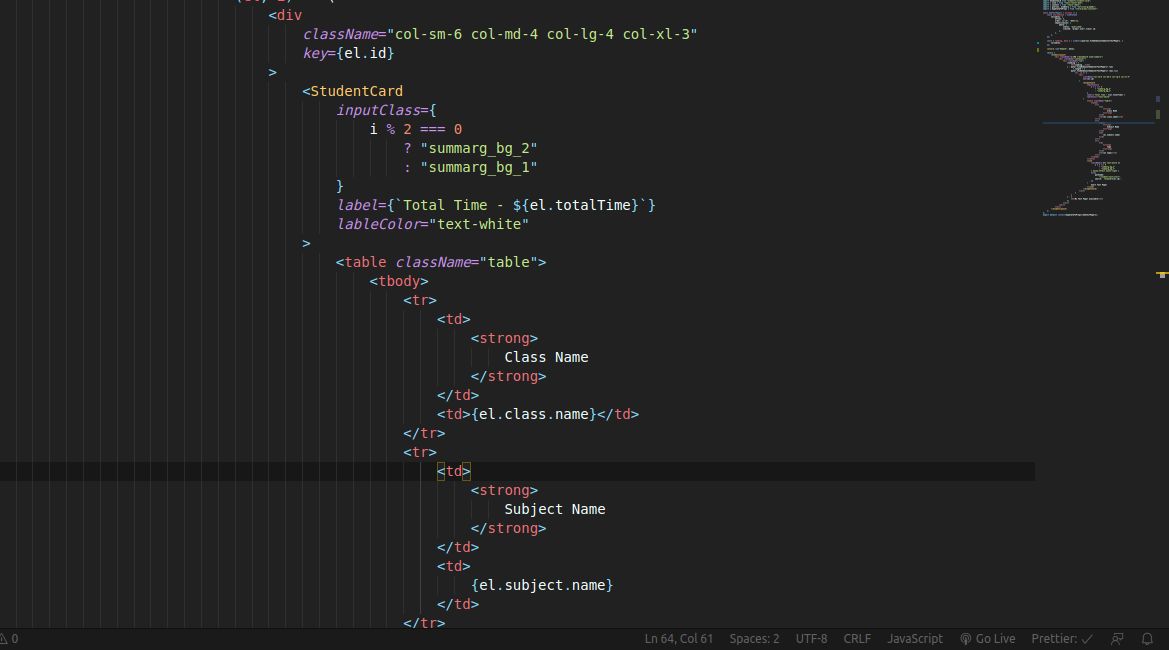1169x650 pixels.
Task: Open the goto-line dialog via Ln 64, Col 61
Action: [x=678, y=638]
